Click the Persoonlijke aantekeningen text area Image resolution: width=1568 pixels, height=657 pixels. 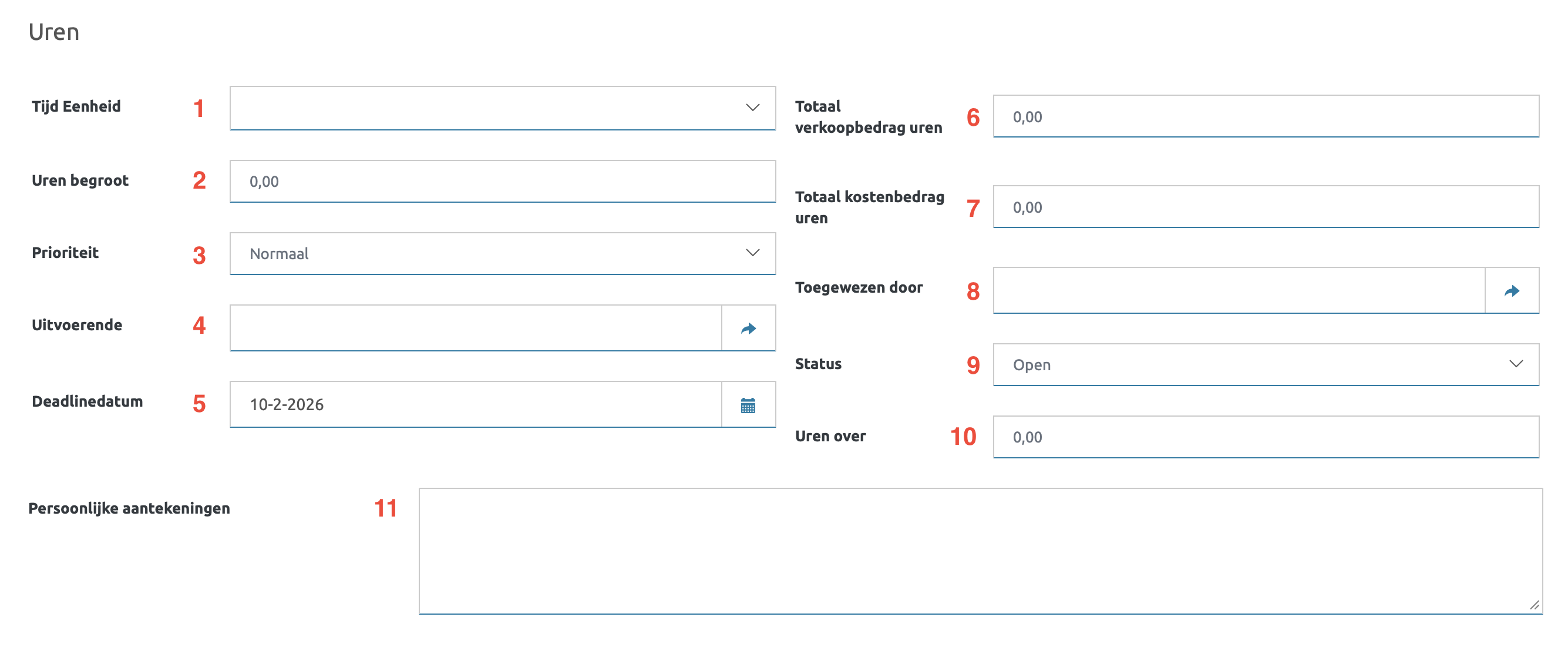980,551
